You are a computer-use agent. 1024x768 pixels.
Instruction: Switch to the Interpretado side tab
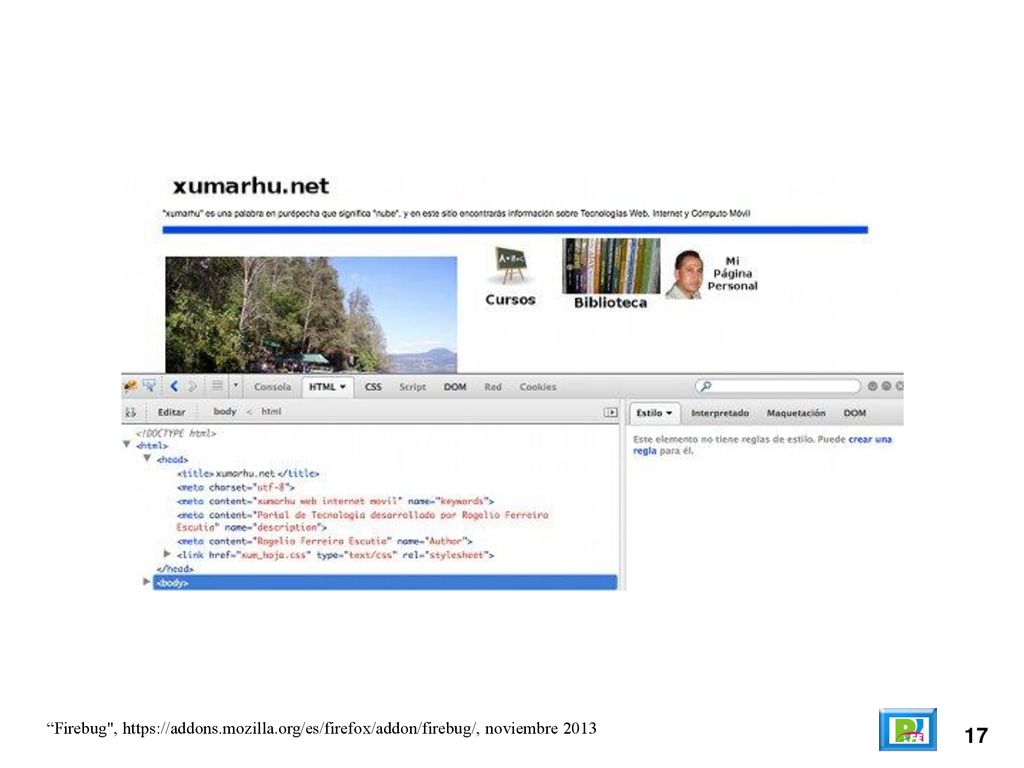[720, 413]
